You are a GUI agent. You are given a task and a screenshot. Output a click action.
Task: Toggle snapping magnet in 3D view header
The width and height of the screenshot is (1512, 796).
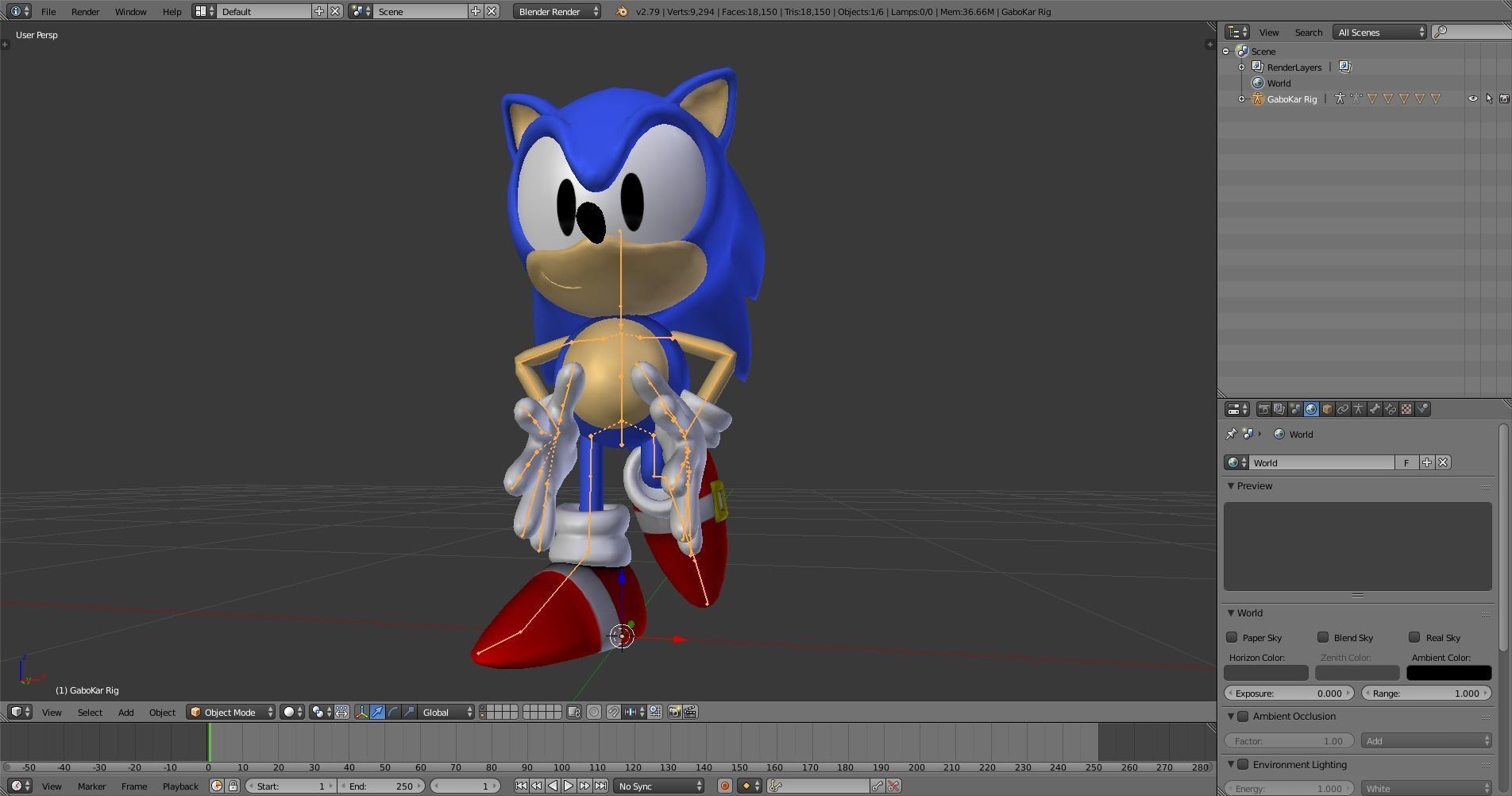pos(613,712)
